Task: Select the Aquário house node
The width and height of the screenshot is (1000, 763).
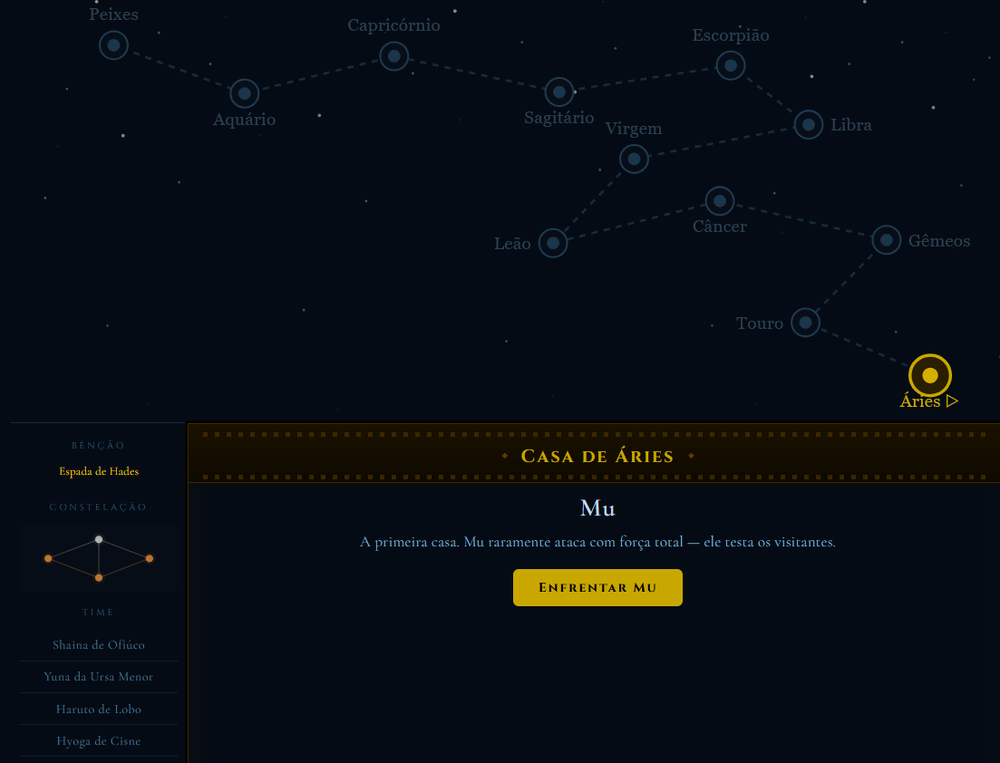Action: [244, 94]
